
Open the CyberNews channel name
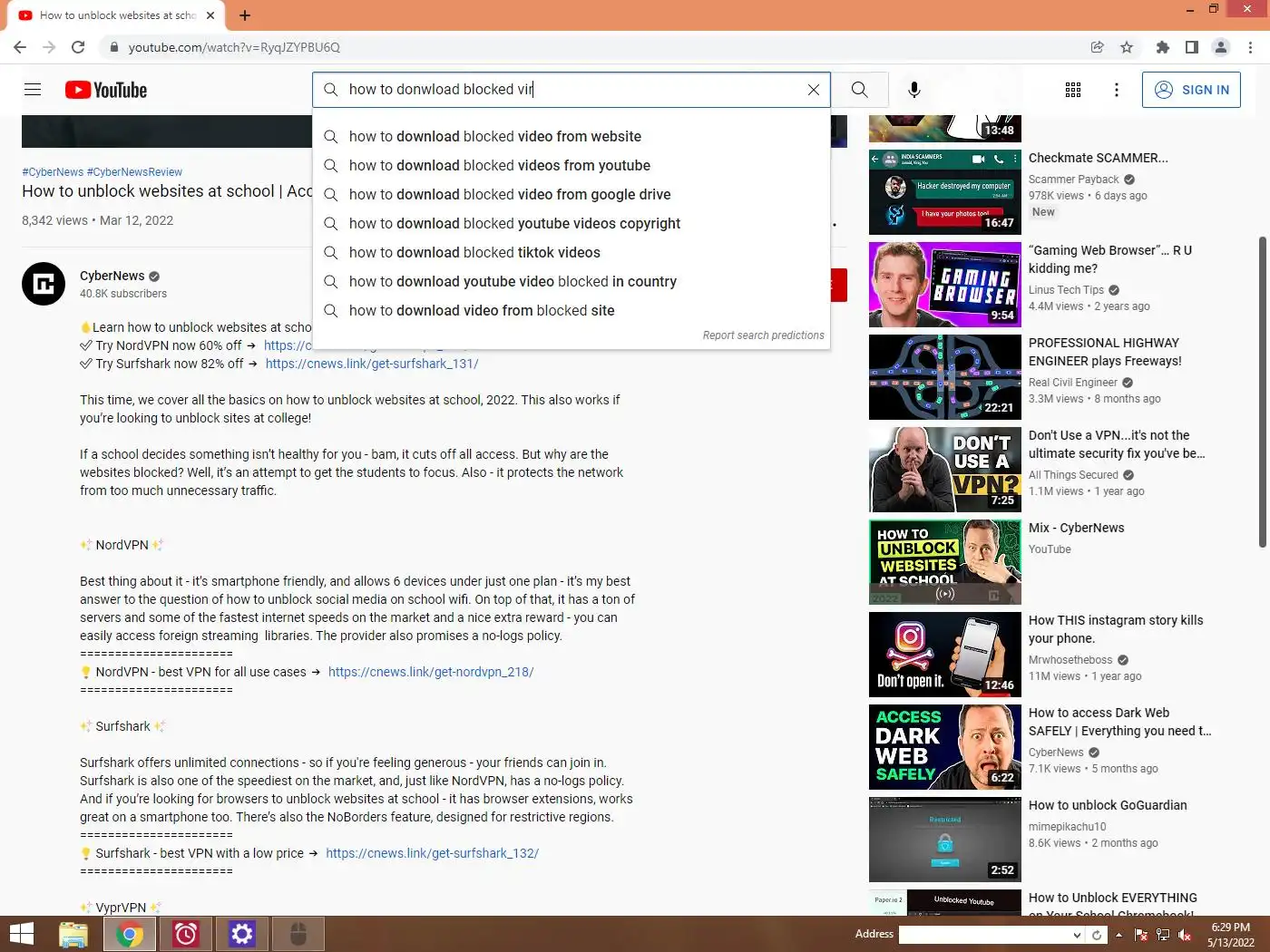pyautogui.click(x=112, y=276)
